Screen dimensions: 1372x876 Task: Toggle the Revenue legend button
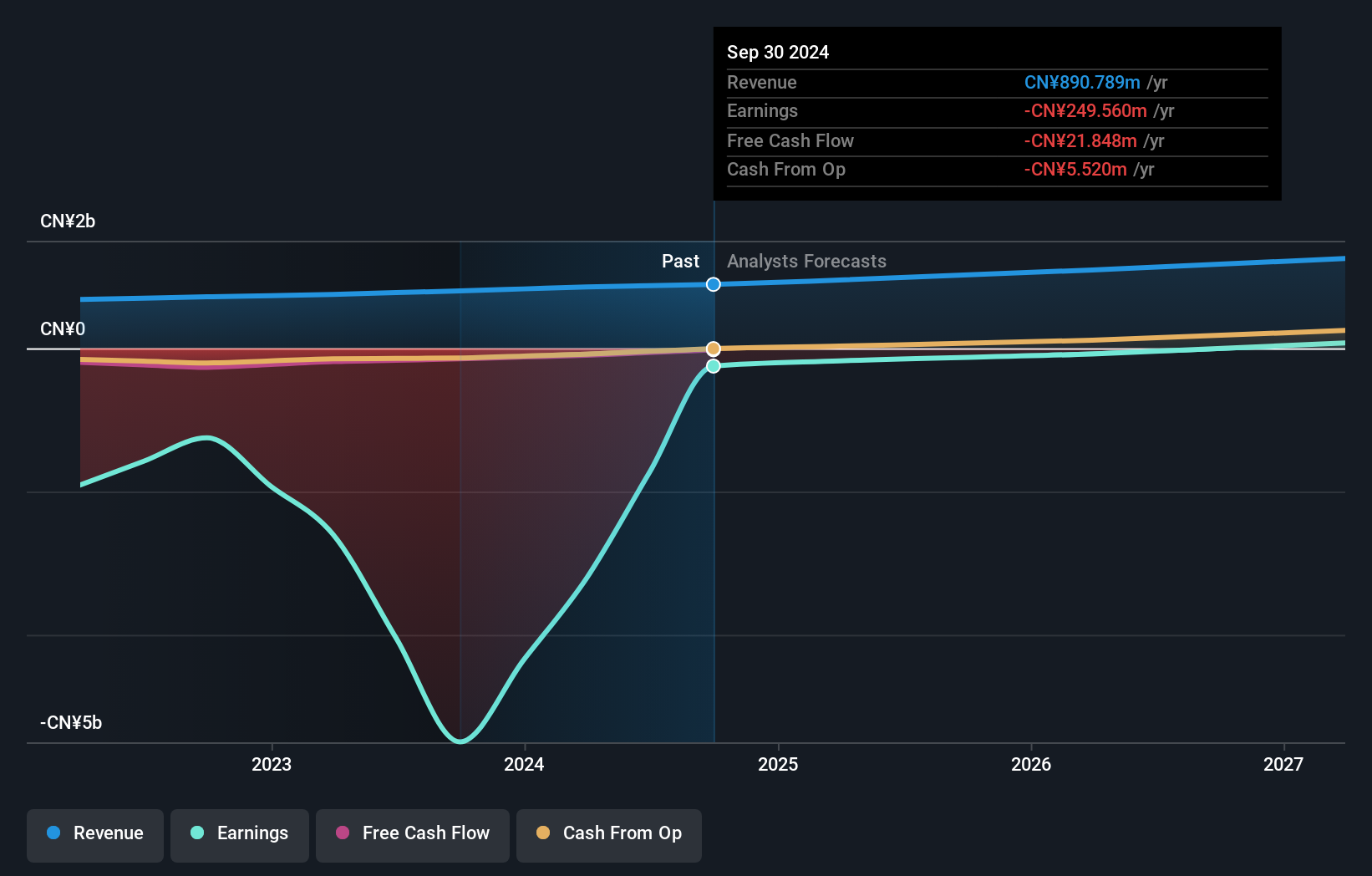(x=95, y=835)
